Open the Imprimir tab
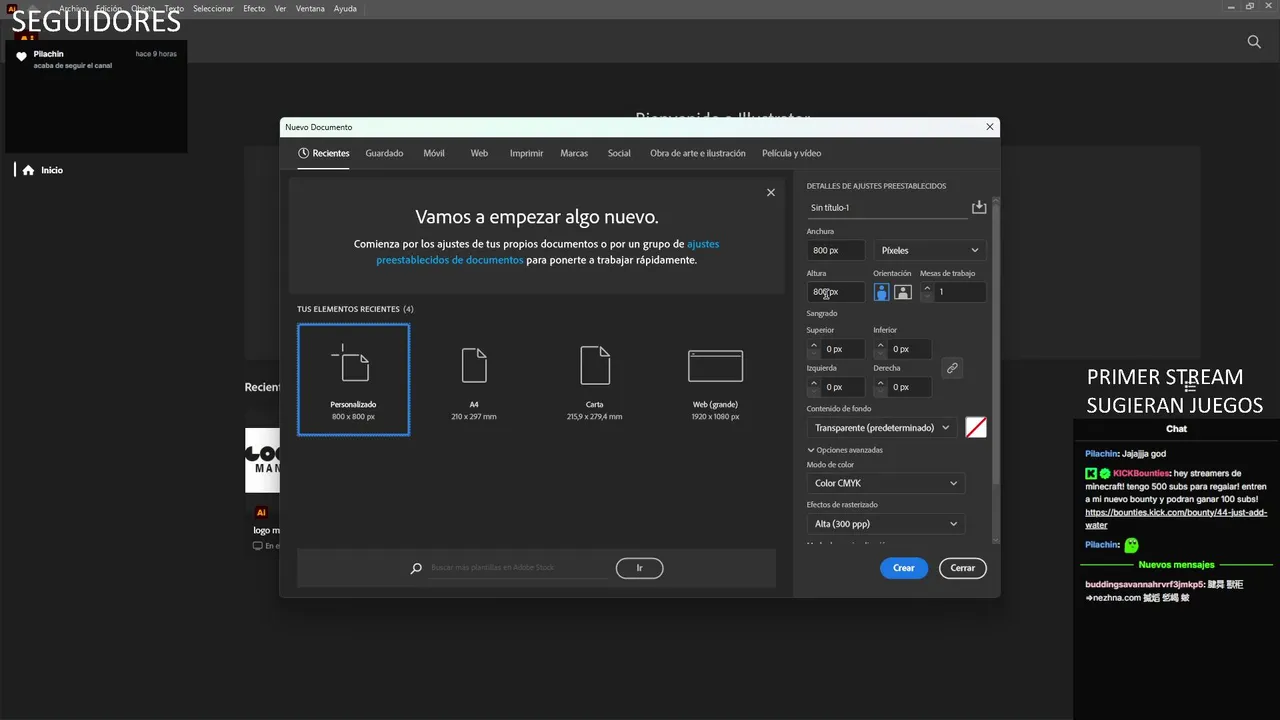This screenshot has width=1280, height=720. click(x=526, y=153)
